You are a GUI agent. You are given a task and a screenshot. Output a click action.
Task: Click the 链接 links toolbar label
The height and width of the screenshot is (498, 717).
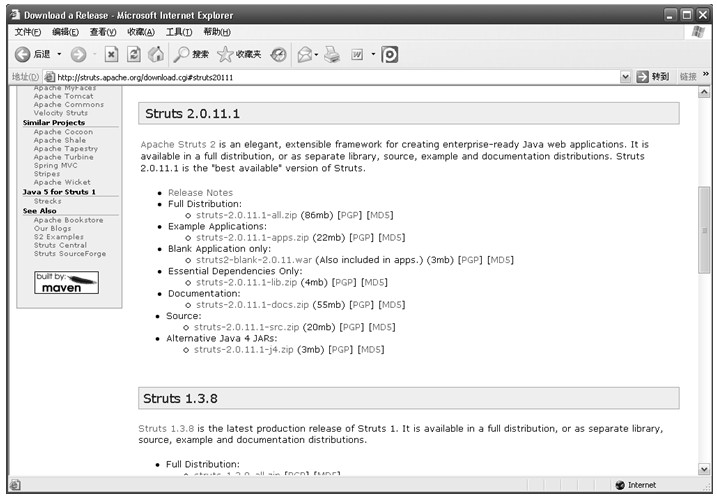tap(688, 76)
